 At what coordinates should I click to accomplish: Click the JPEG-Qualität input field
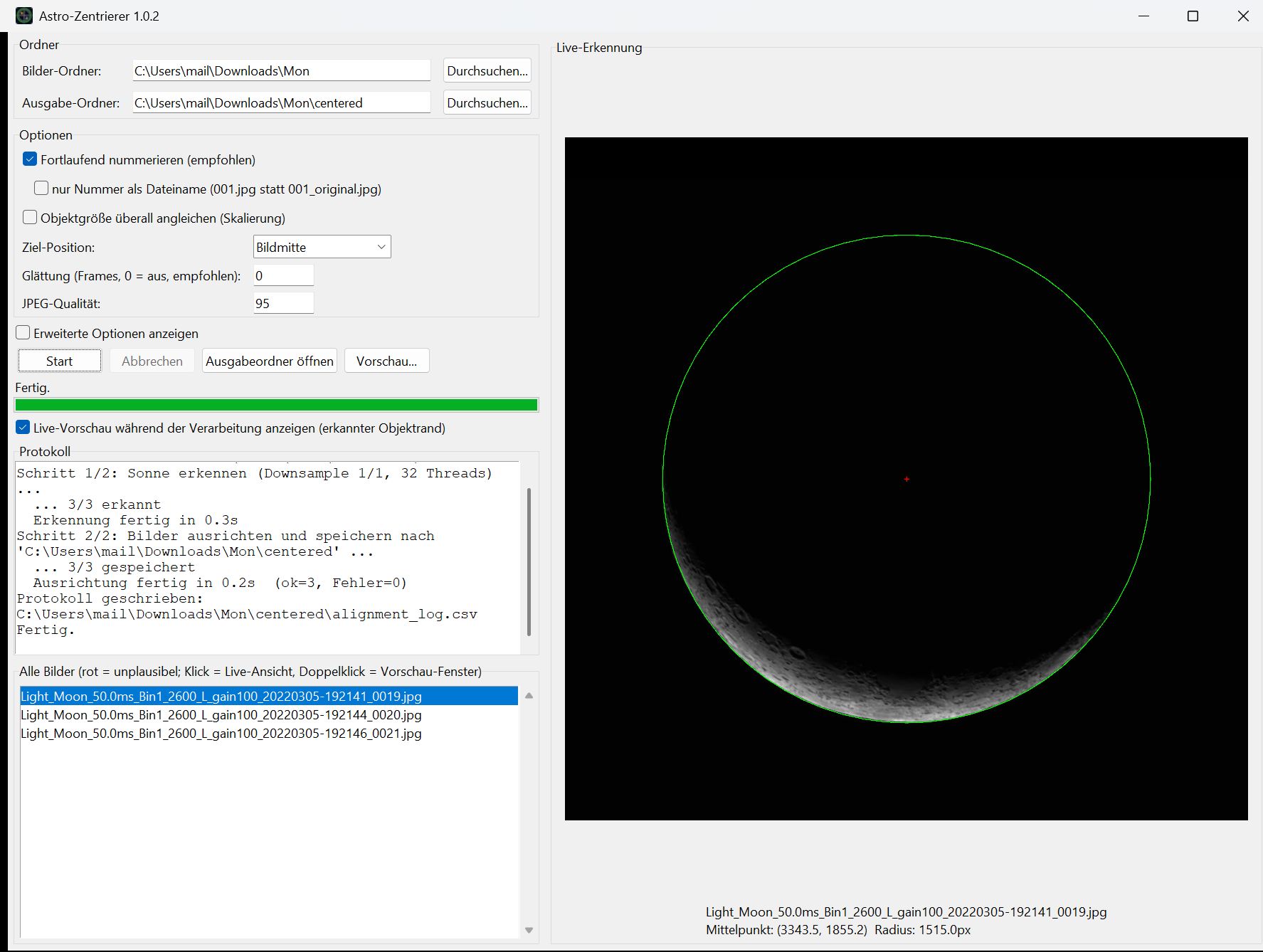[283, 303]
